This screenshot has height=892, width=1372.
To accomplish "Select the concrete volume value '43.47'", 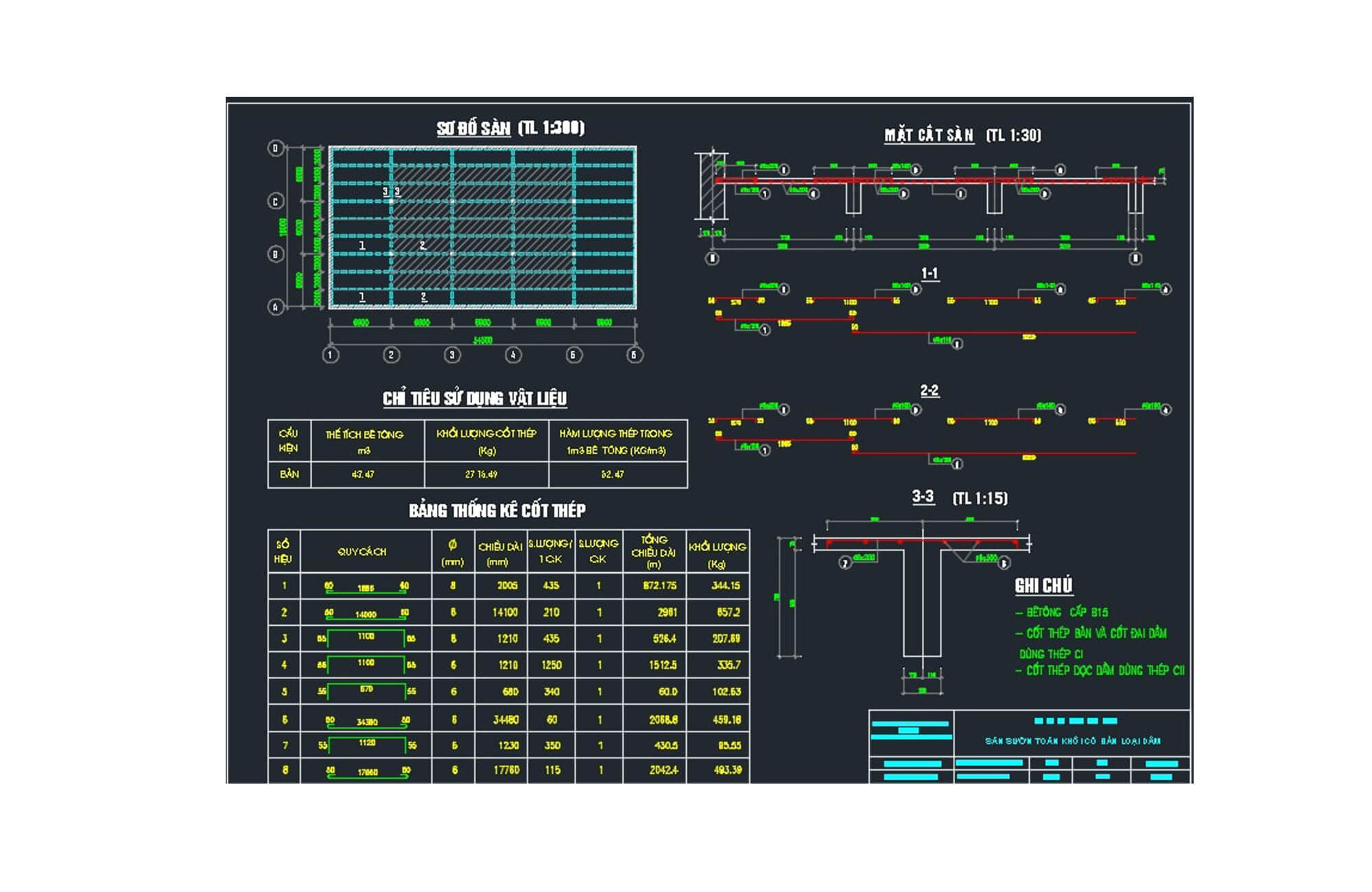I will [x=363, y=474].
